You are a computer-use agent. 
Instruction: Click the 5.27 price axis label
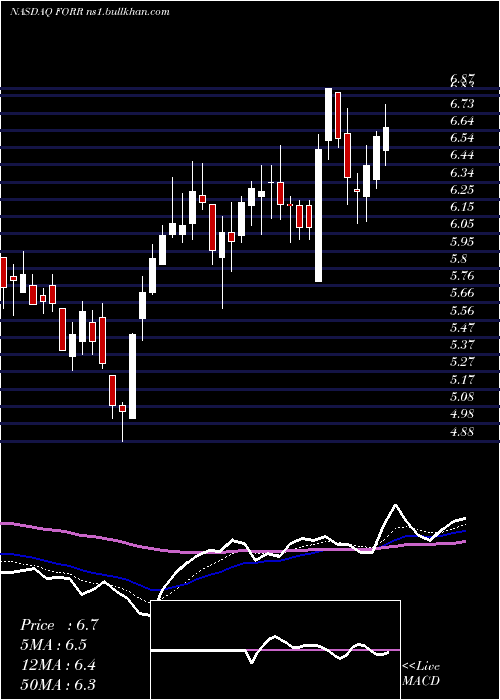(x=462, y=361)
